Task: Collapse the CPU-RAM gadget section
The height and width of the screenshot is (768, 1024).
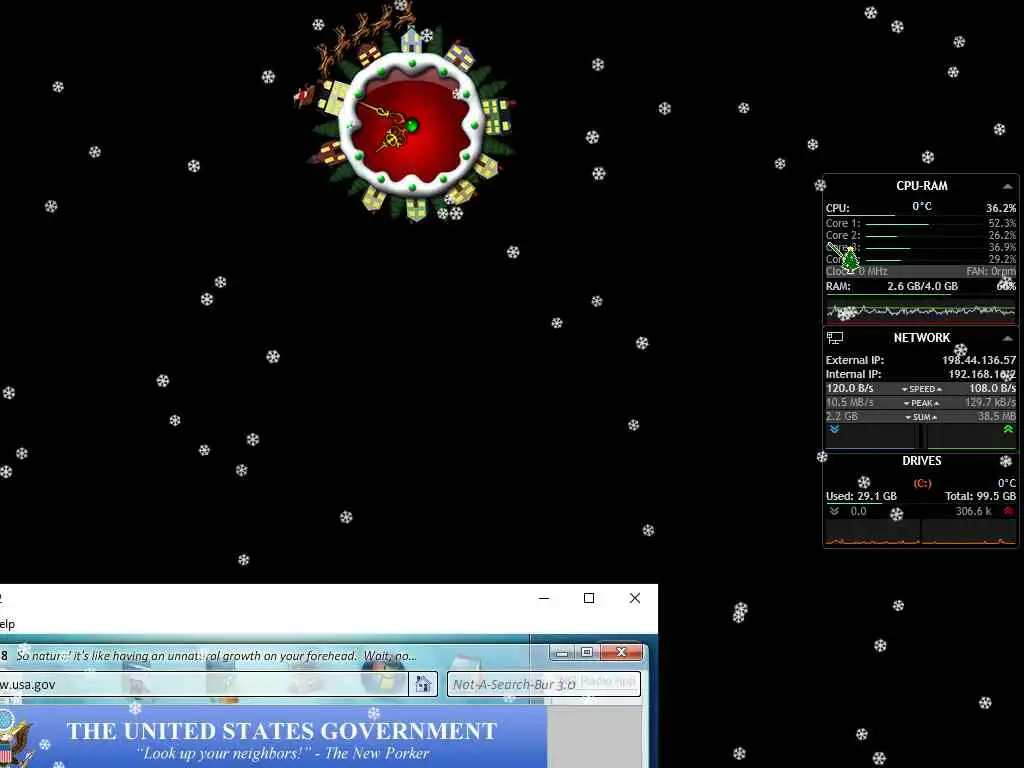Action: (1007, 187)
